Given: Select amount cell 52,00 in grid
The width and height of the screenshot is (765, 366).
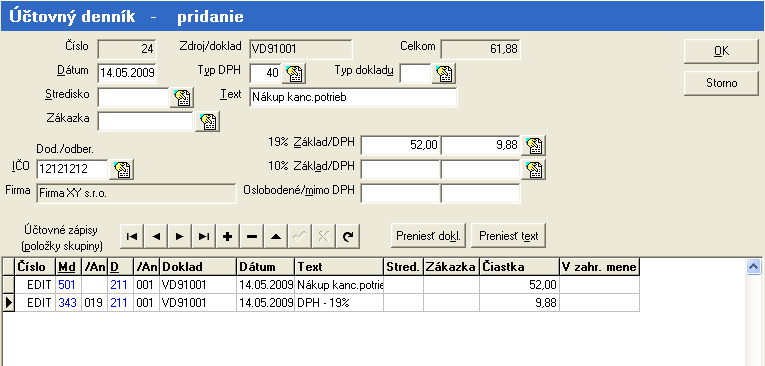Looking at the screenshot, I should [x=519, y=285].
